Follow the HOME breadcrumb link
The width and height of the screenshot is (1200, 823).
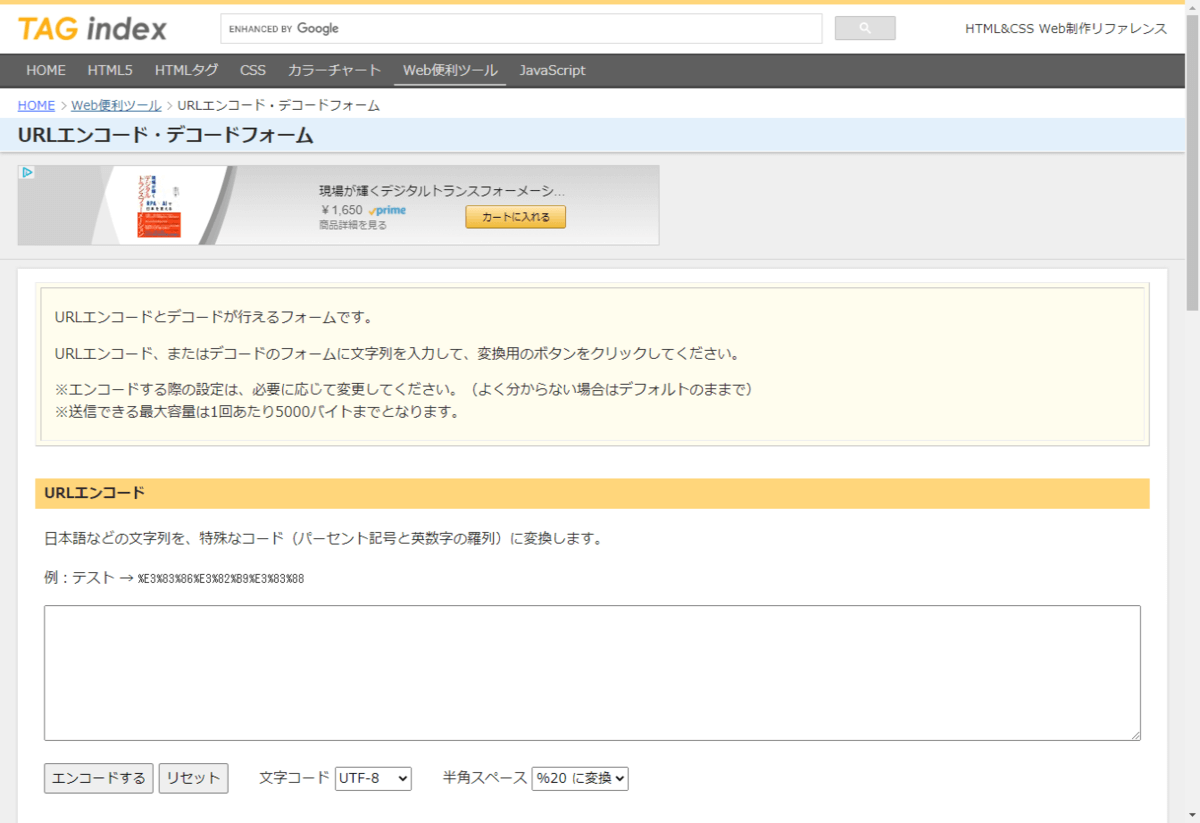coord(36,105)
